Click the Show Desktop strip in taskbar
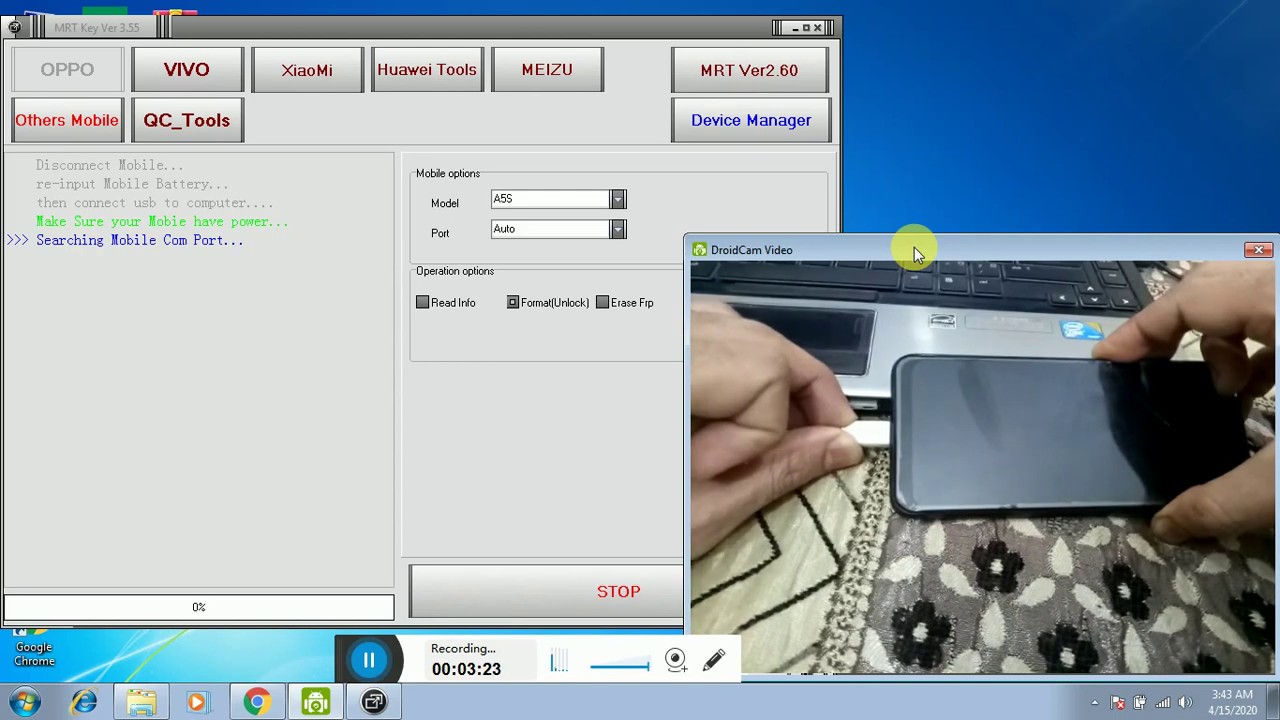The width and height of the screenshot is (1280, 720). (x=1273, y=702)
